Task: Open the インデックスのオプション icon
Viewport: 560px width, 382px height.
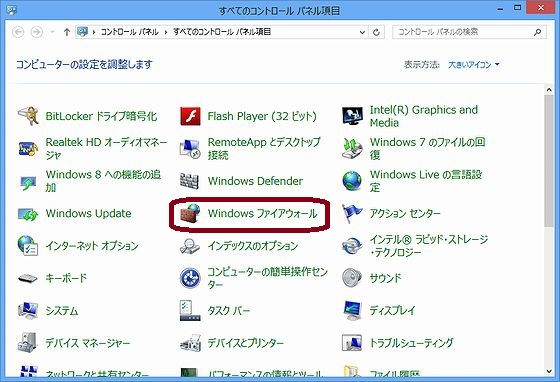Action: click(x=190, y=246)
